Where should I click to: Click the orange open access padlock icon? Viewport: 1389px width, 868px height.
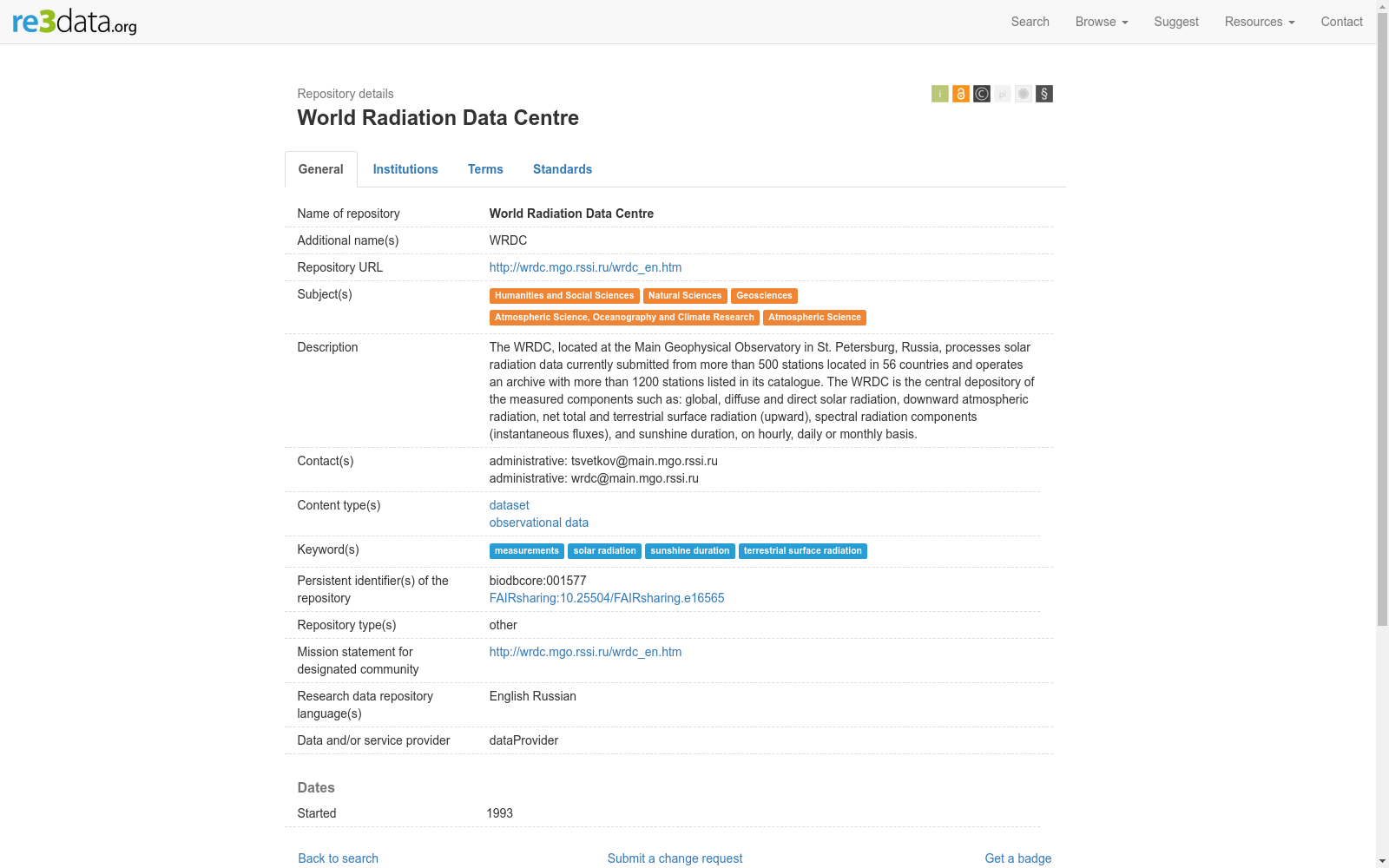(x=960, y=94)
